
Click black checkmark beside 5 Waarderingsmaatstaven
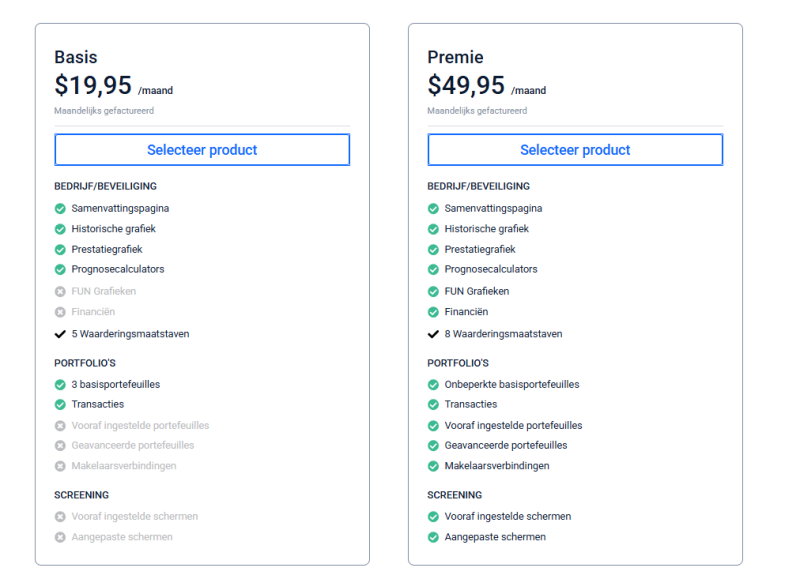pyautogui.click(x=60, y=334)
